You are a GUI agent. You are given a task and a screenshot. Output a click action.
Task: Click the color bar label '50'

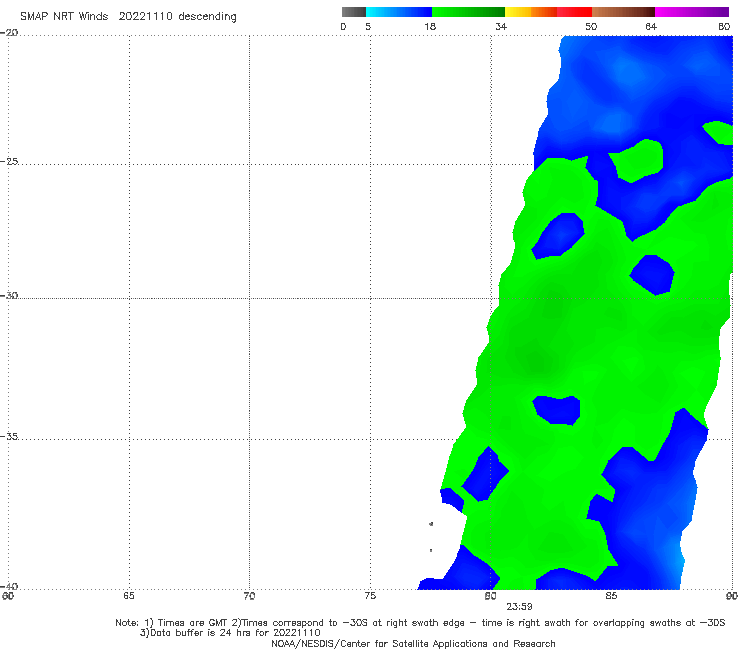(x=591, y=27)
